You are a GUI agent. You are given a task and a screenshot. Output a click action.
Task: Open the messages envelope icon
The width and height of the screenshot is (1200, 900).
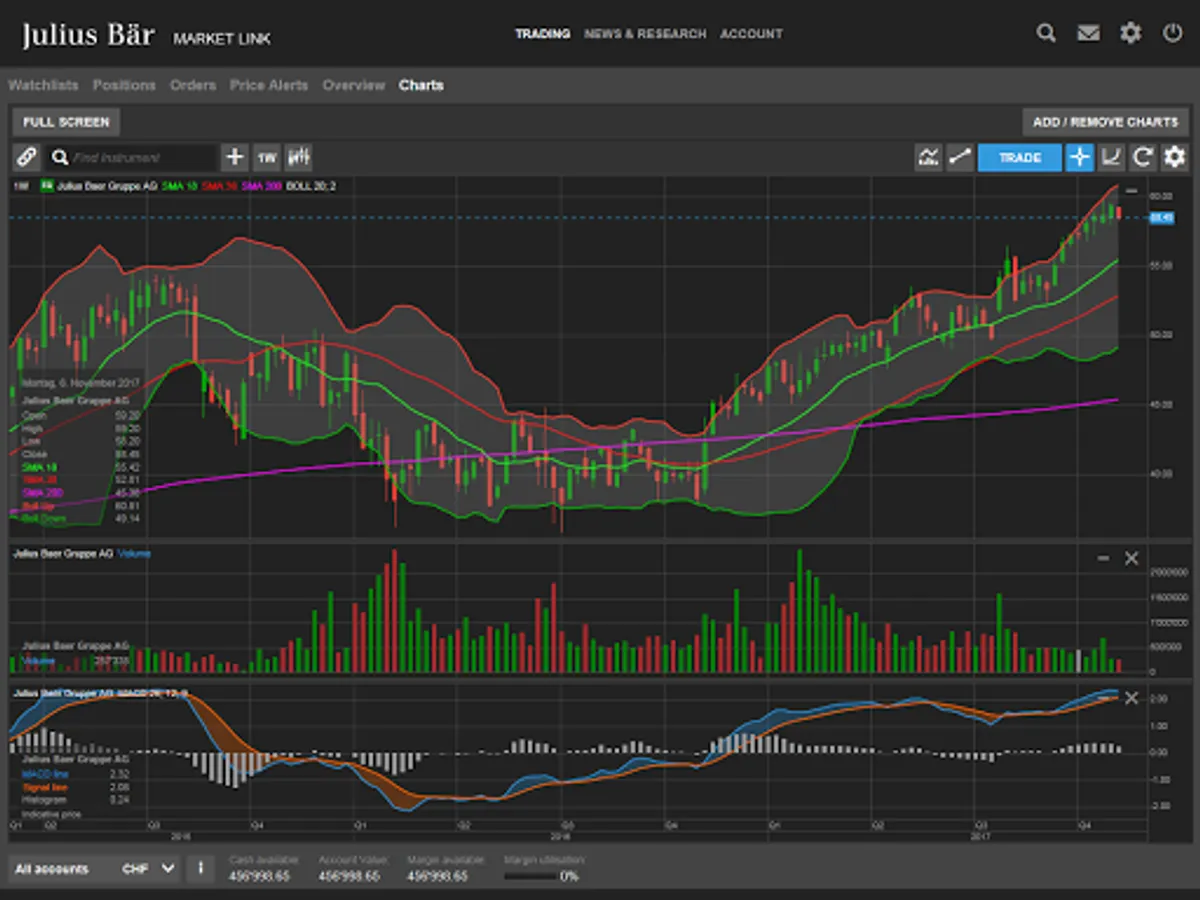coord(1088,34)
